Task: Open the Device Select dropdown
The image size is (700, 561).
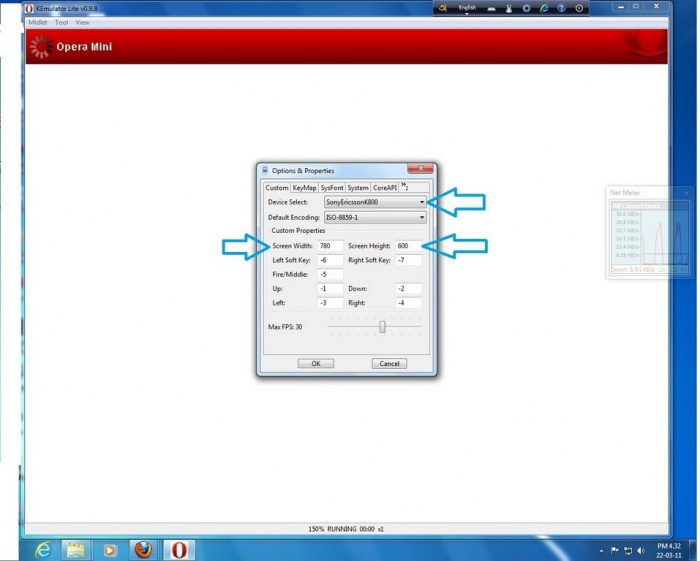Action: click(x=375, y=202)
